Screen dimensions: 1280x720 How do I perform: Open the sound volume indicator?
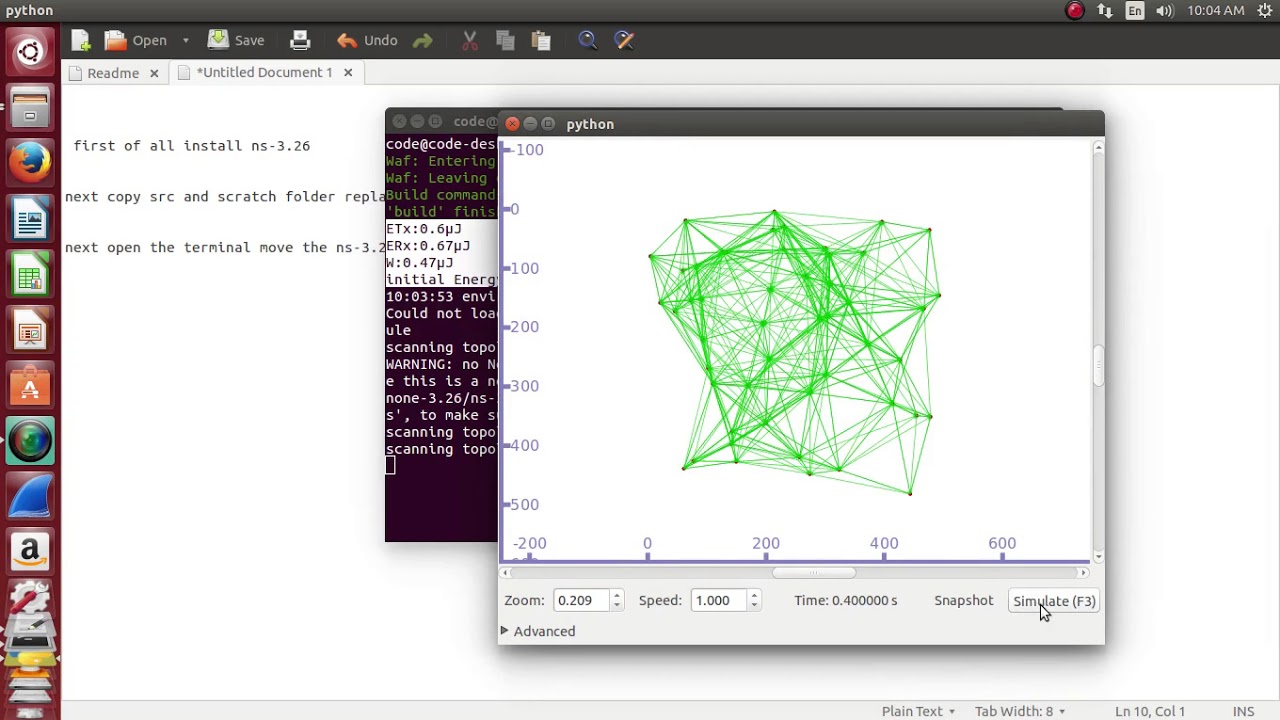pyautogui.click(x=1164, y=11)
